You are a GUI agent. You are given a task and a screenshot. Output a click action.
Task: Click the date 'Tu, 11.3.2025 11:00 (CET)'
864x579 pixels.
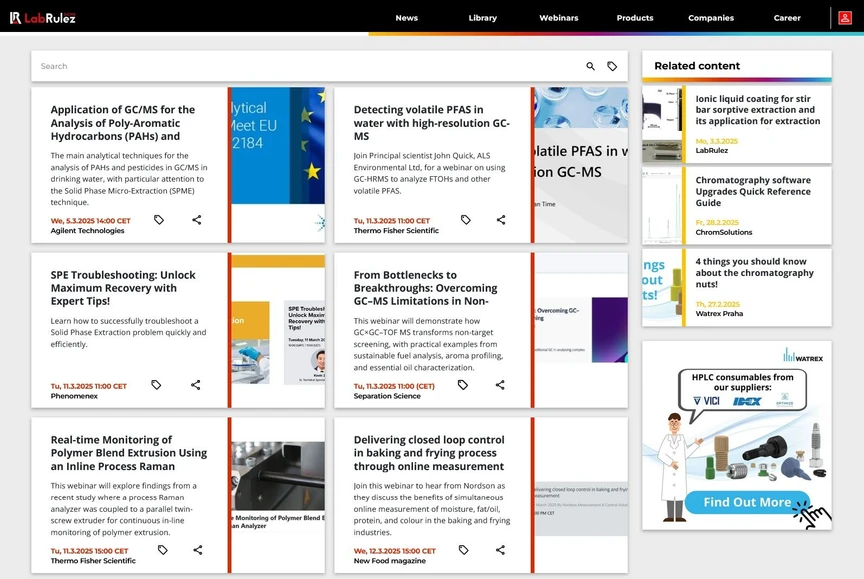pyautogui.click(x=394, y=386)
